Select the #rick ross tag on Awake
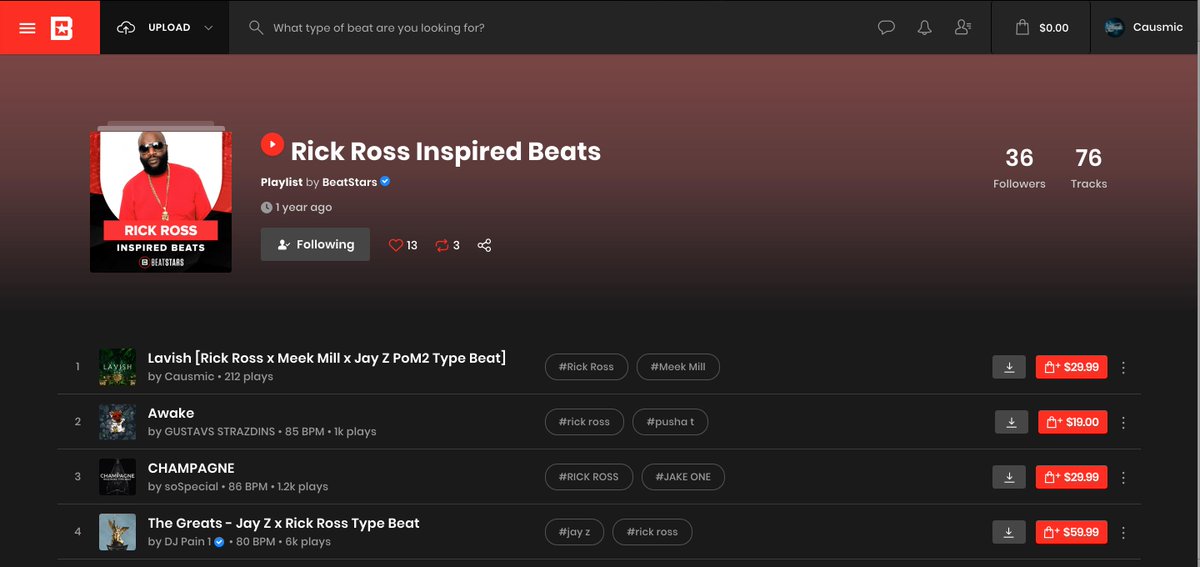Screen dimensions: 1200x567 click(585, 422)
